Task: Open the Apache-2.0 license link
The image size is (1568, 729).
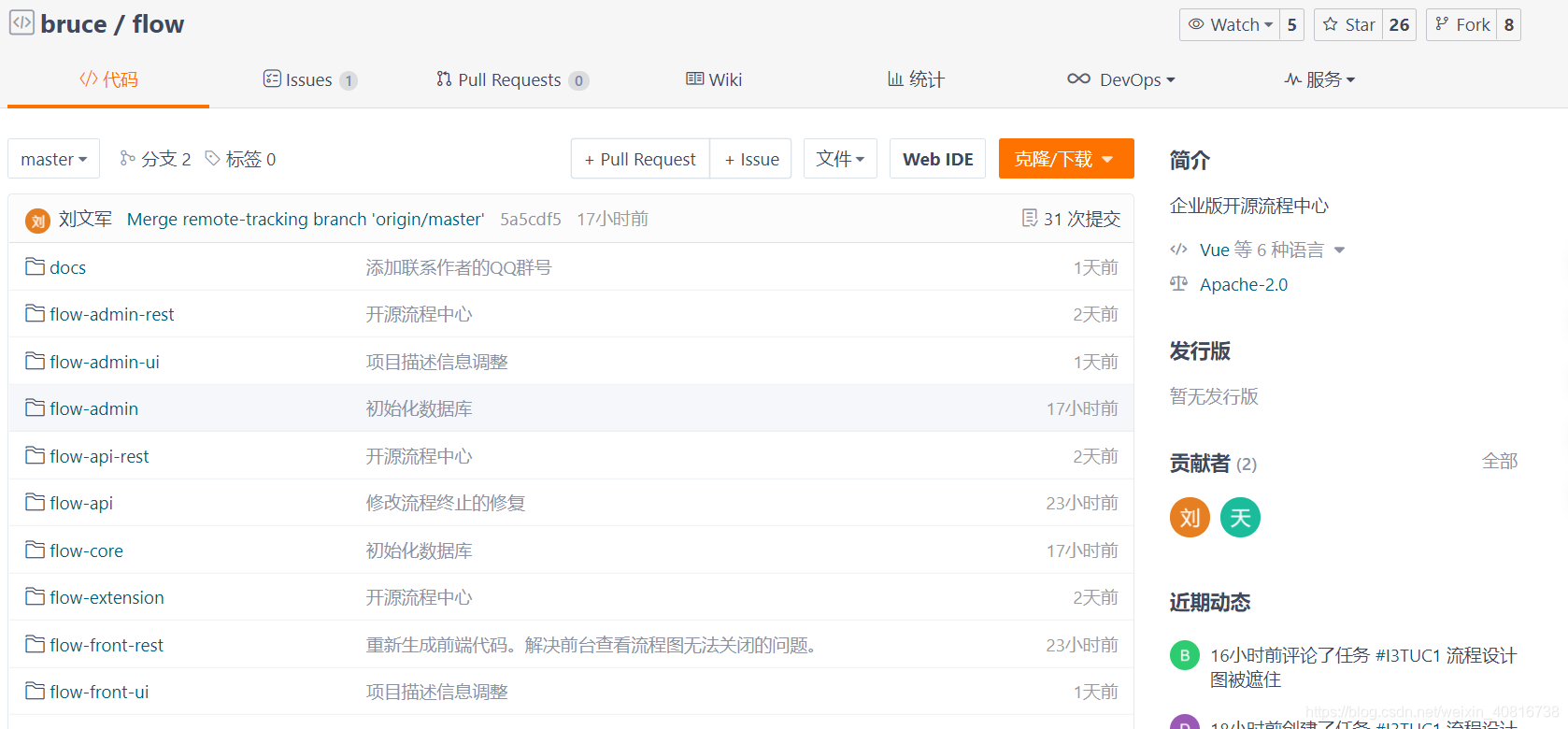Action: (x=1244, y=284)
